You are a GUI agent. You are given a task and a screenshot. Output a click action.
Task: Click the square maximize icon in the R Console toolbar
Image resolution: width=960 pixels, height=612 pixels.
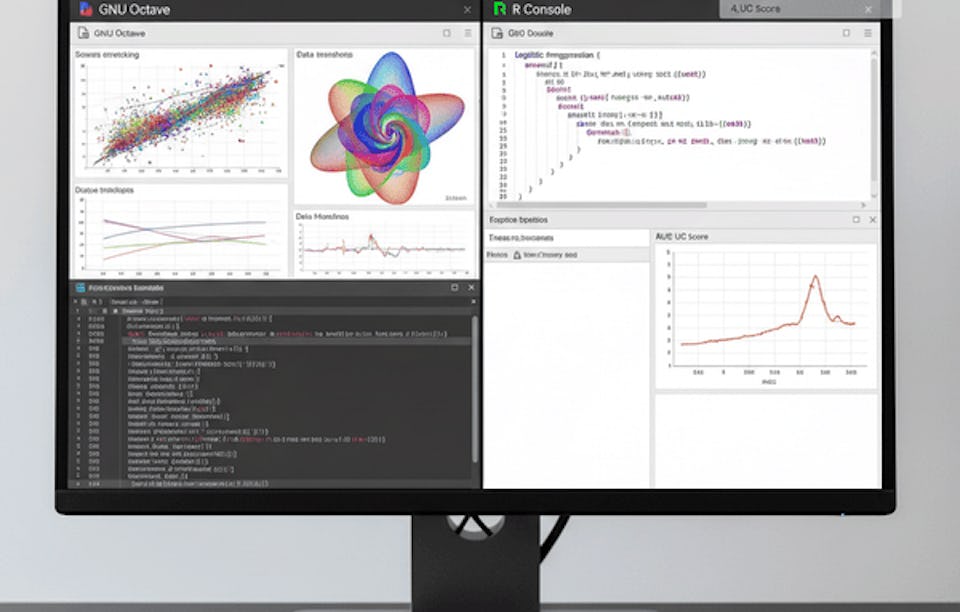click(x=846, y=33)
